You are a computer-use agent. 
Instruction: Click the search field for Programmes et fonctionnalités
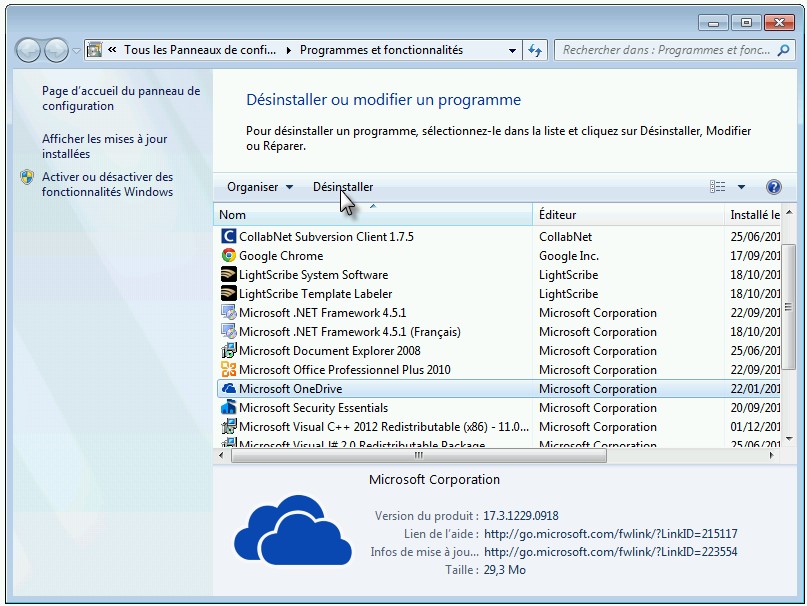click(x=668, y=50)
